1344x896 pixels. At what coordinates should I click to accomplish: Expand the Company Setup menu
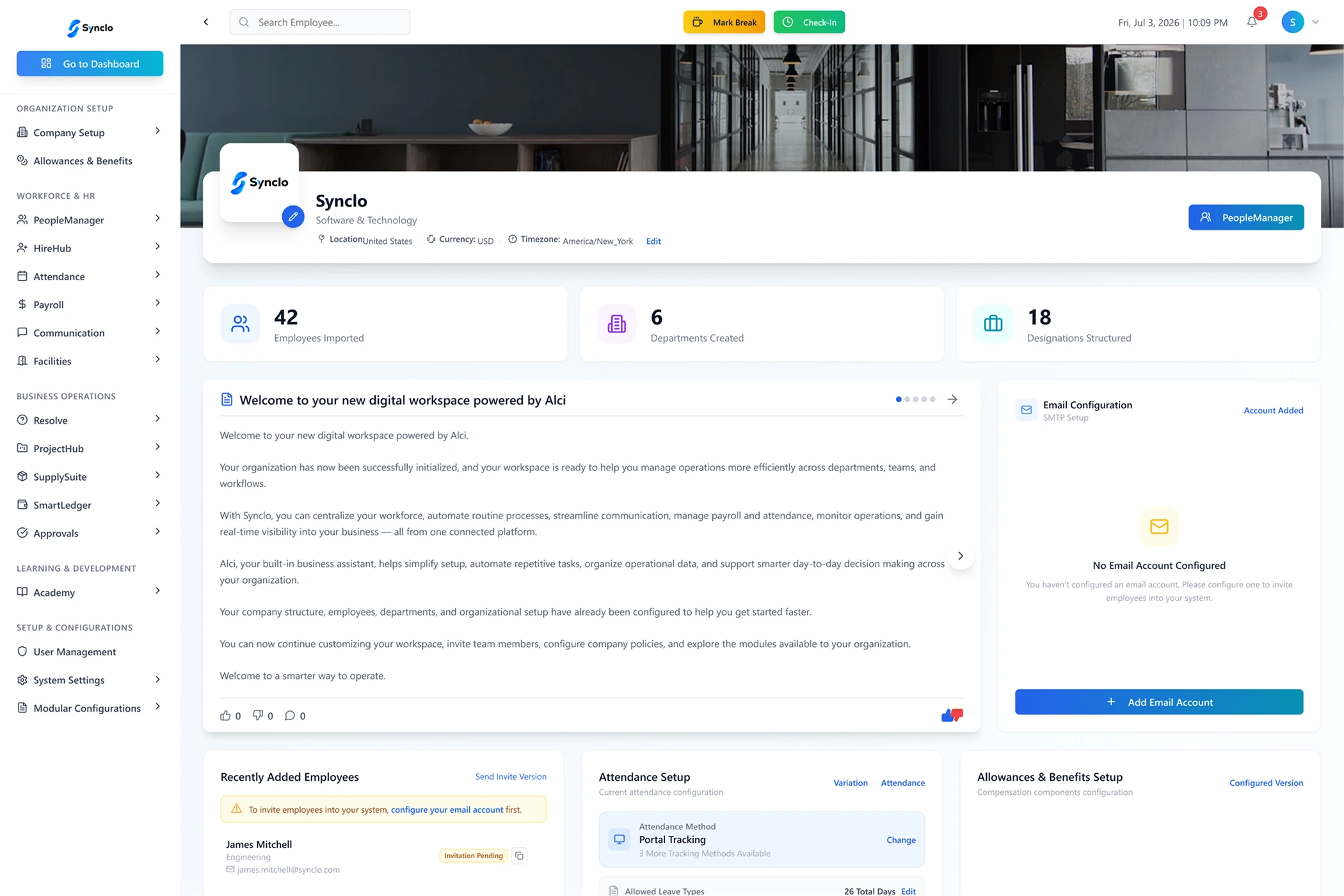click(x=90, y=132)
